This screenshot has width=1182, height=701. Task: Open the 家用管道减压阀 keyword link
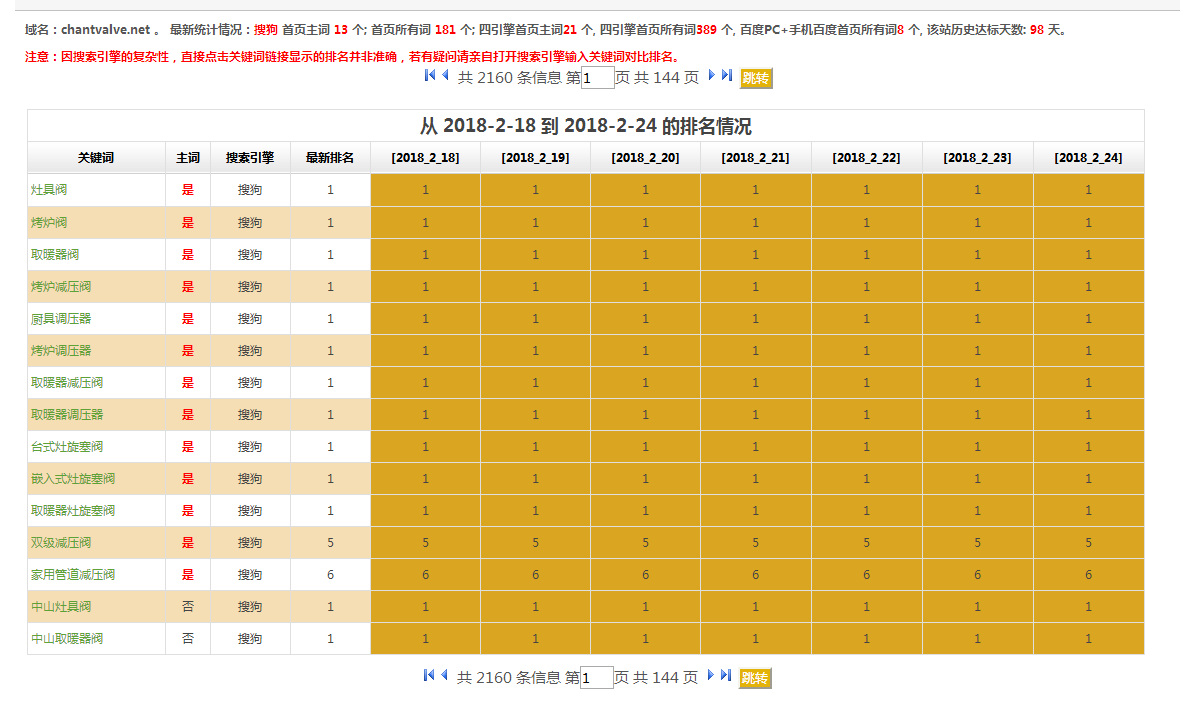[x=73, y=575]
